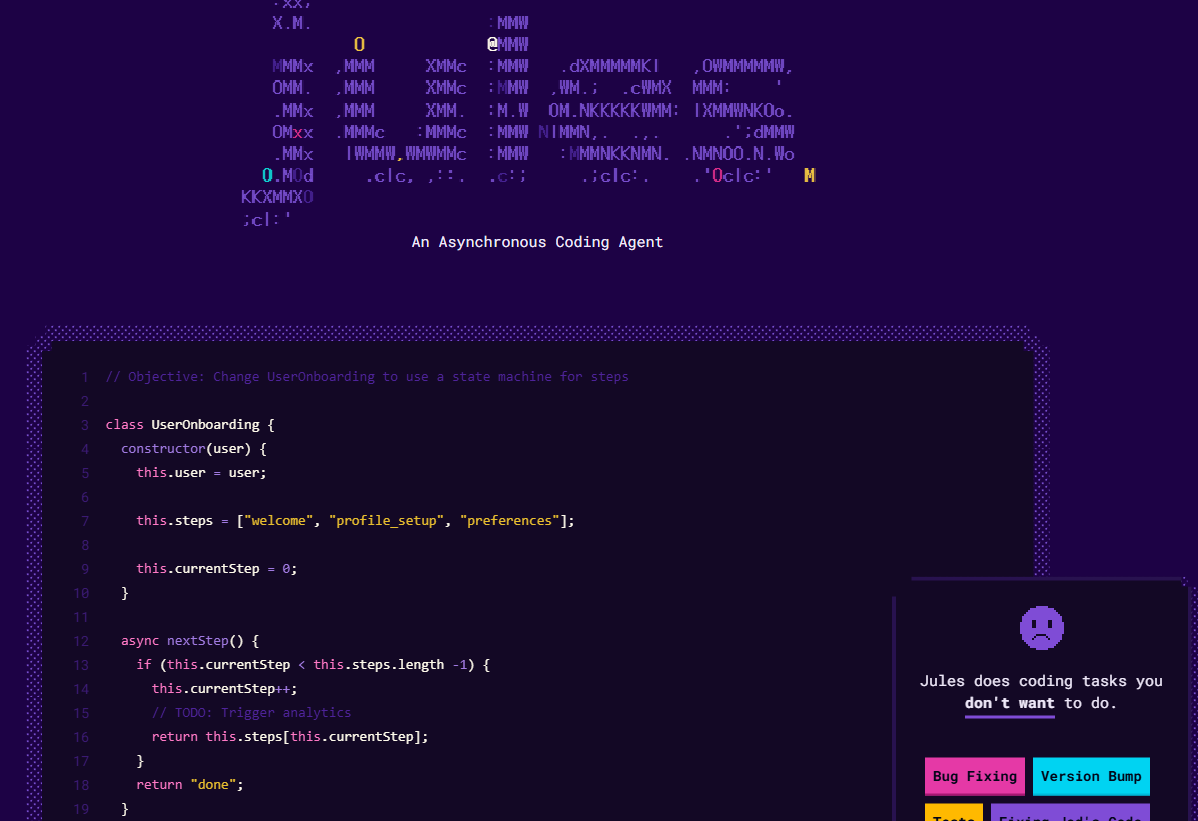1198x821 pixels.
Task: Click the yellow M at the logo's right edge
Action: pos(809,176)
